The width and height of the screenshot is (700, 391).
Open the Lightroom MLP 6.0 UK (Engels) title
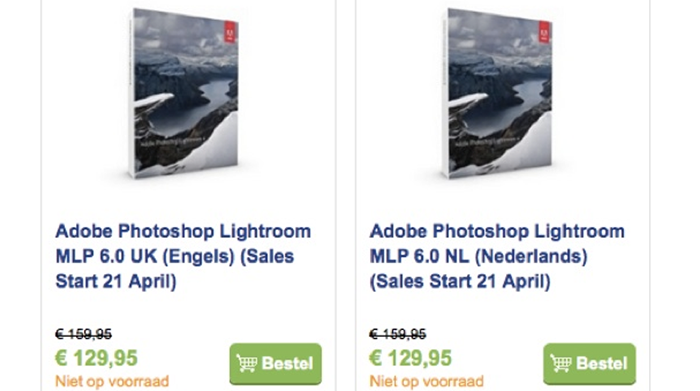(x=183, y=256)
